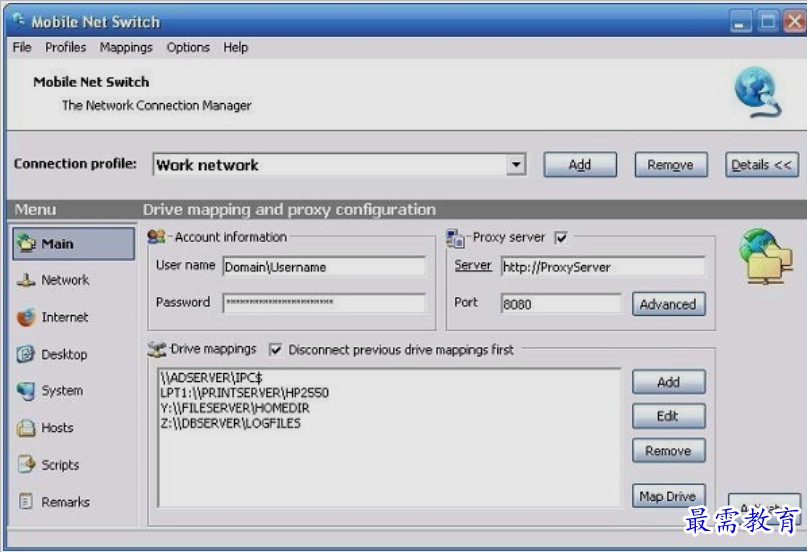Click the Mobile Net Switch title bar icon

(x=19, y=21)
